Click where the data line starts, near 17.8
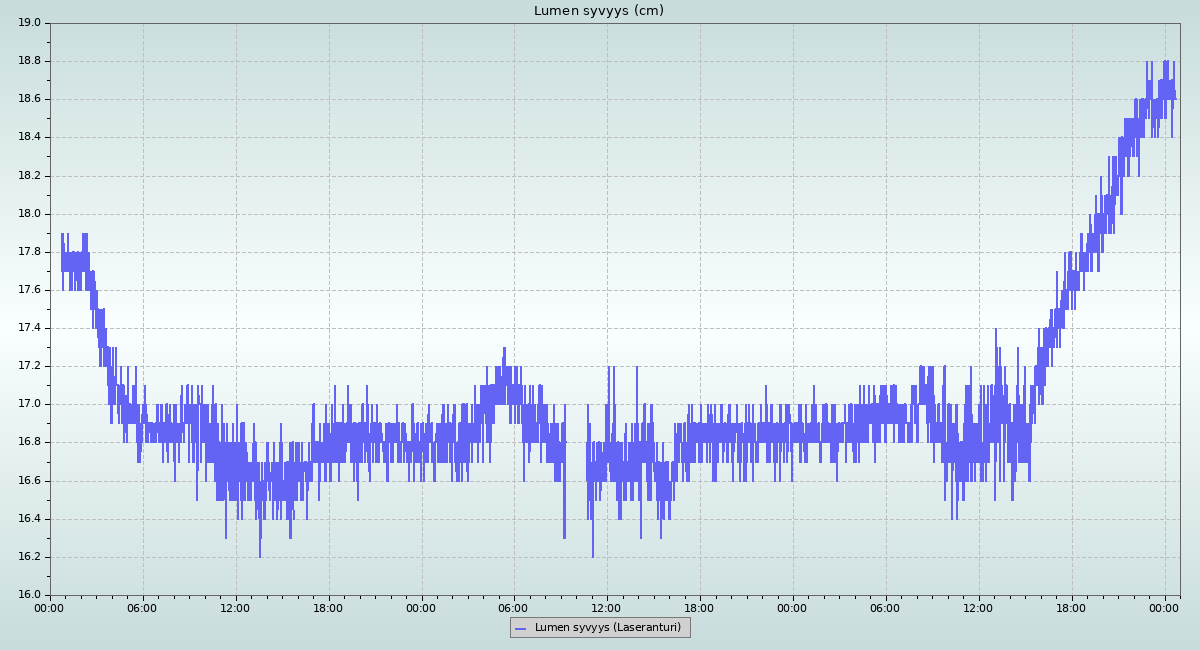The width and height of the screenshot is (1200, 650). click(62, 255)
